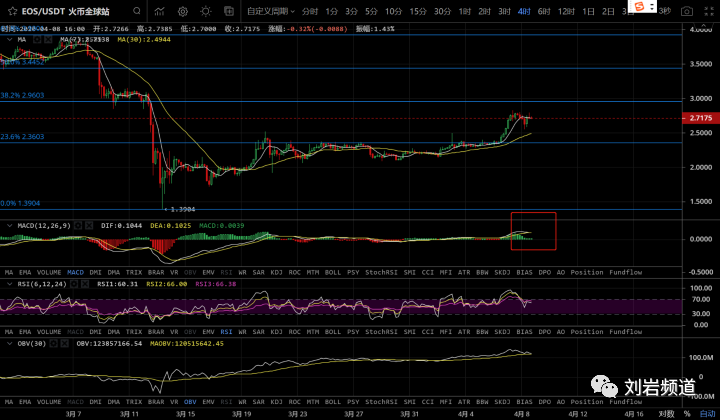Select KDJ in MACD panel indicator row

pos(276,272)
